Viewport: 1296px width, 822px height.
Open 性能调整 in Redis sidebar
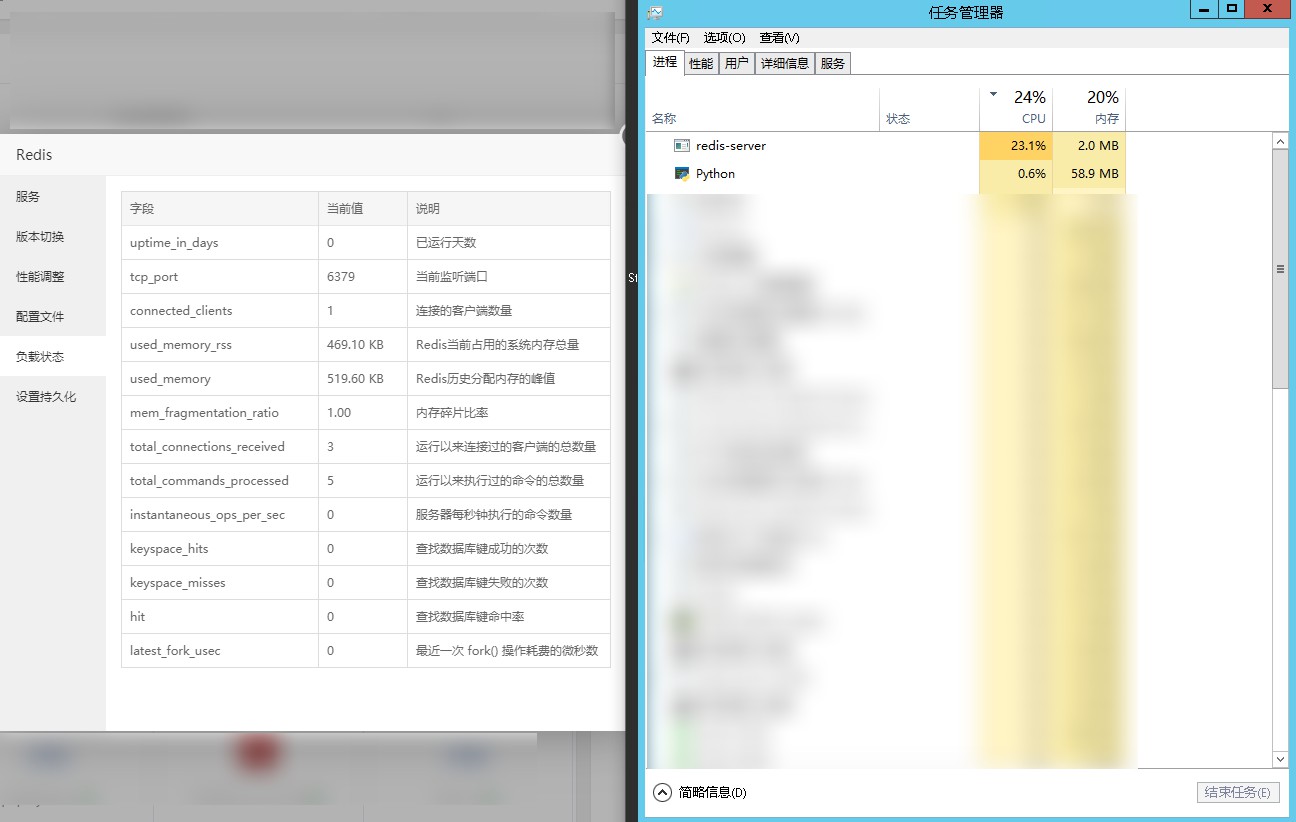click(53, 277)
